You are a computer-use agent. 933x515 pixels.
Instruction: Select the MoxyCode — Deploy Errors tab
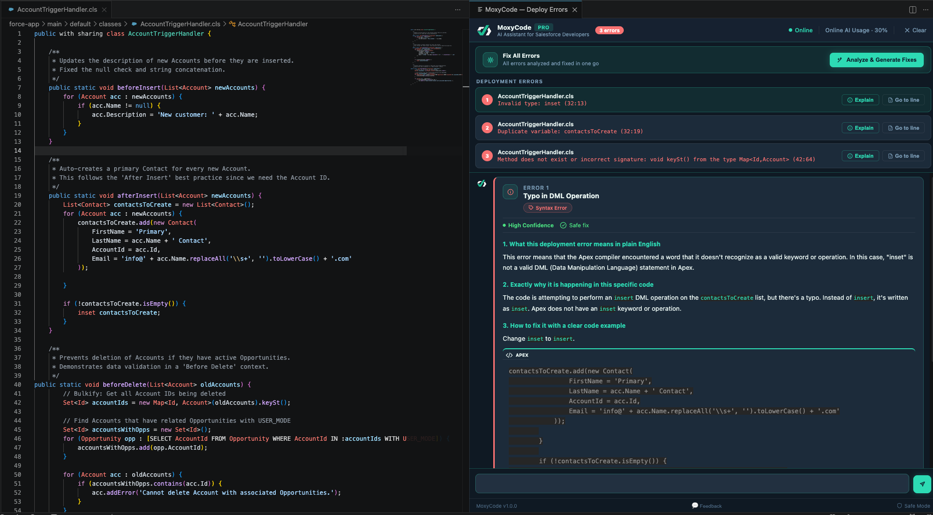(527, 10)
